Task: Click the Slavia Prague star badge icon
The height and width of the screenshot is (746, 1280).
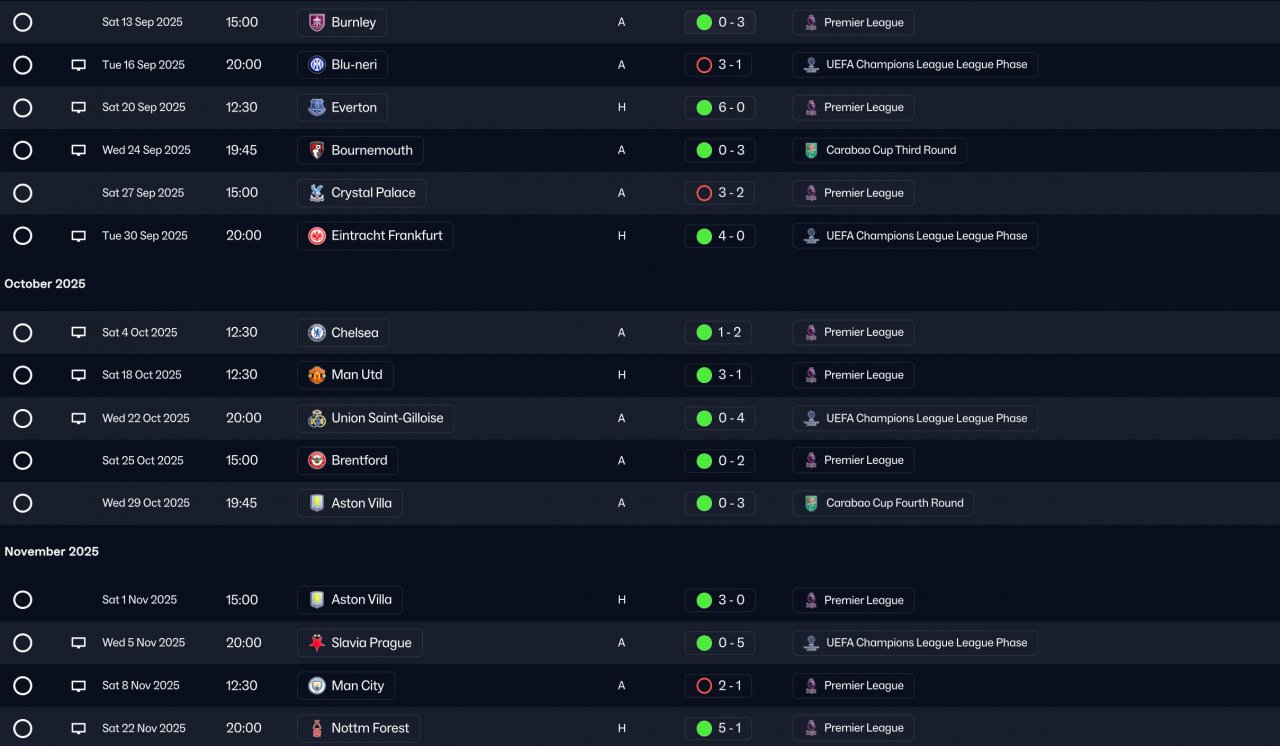Action: click(317, 643)
